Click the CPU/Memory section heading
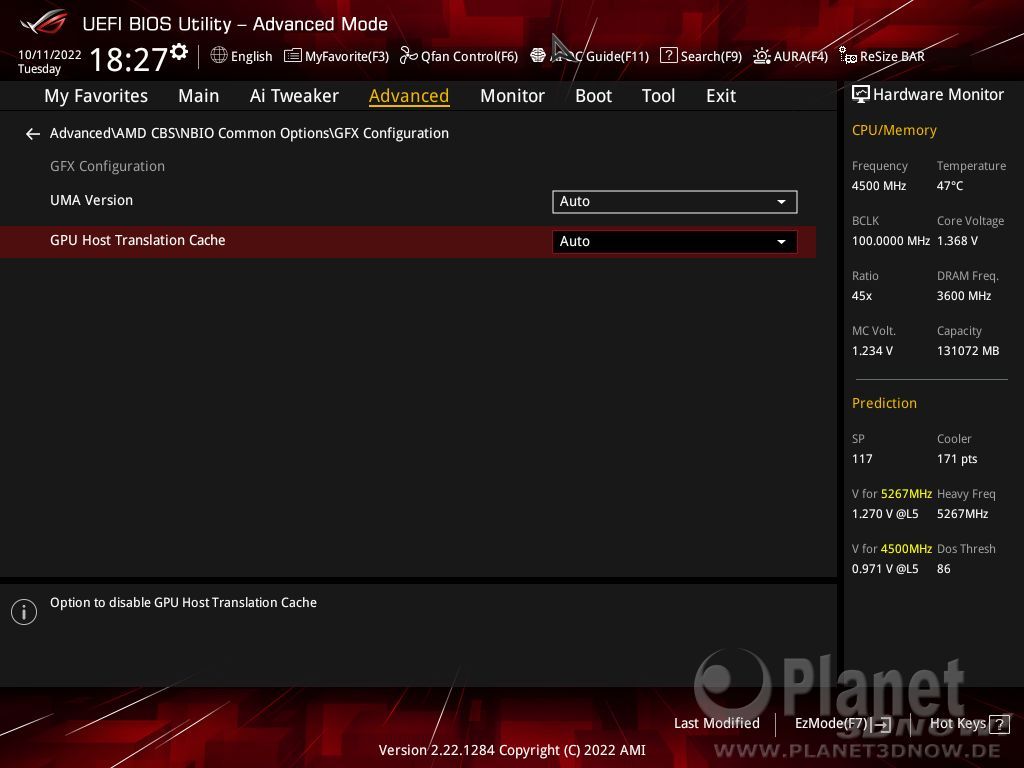 [x=894, y=131]
